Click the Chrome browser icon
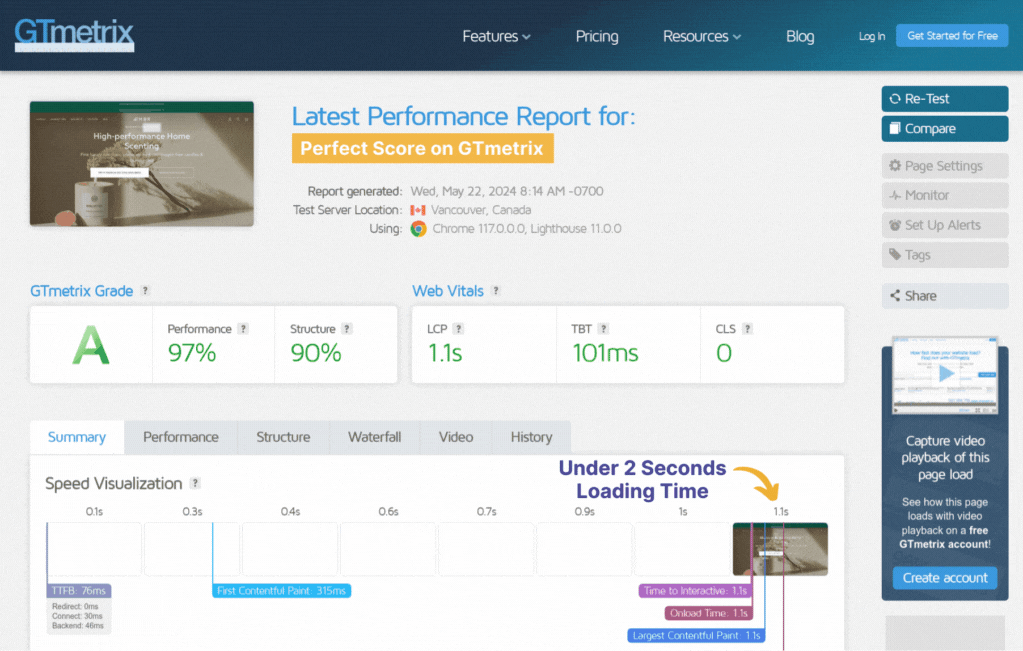This screenshot has width=1023, height=651. tap(418, 229)
